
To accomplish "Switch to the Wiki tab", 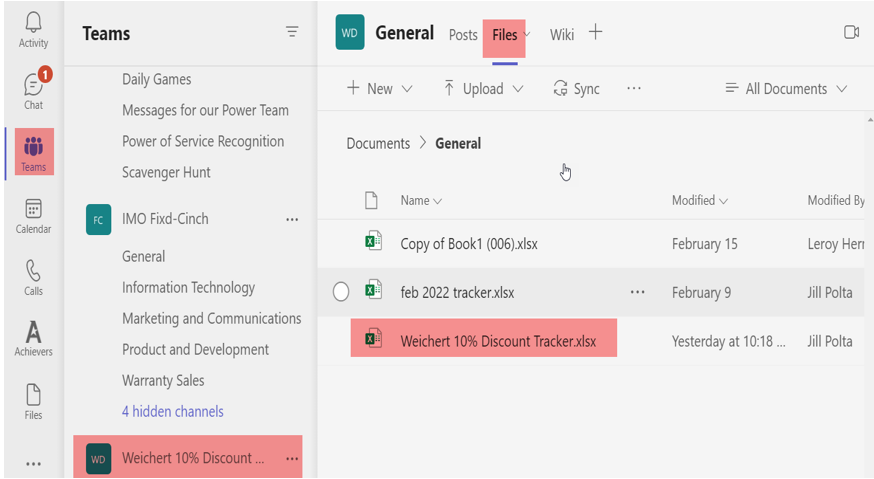I will (x=562, y=35).
